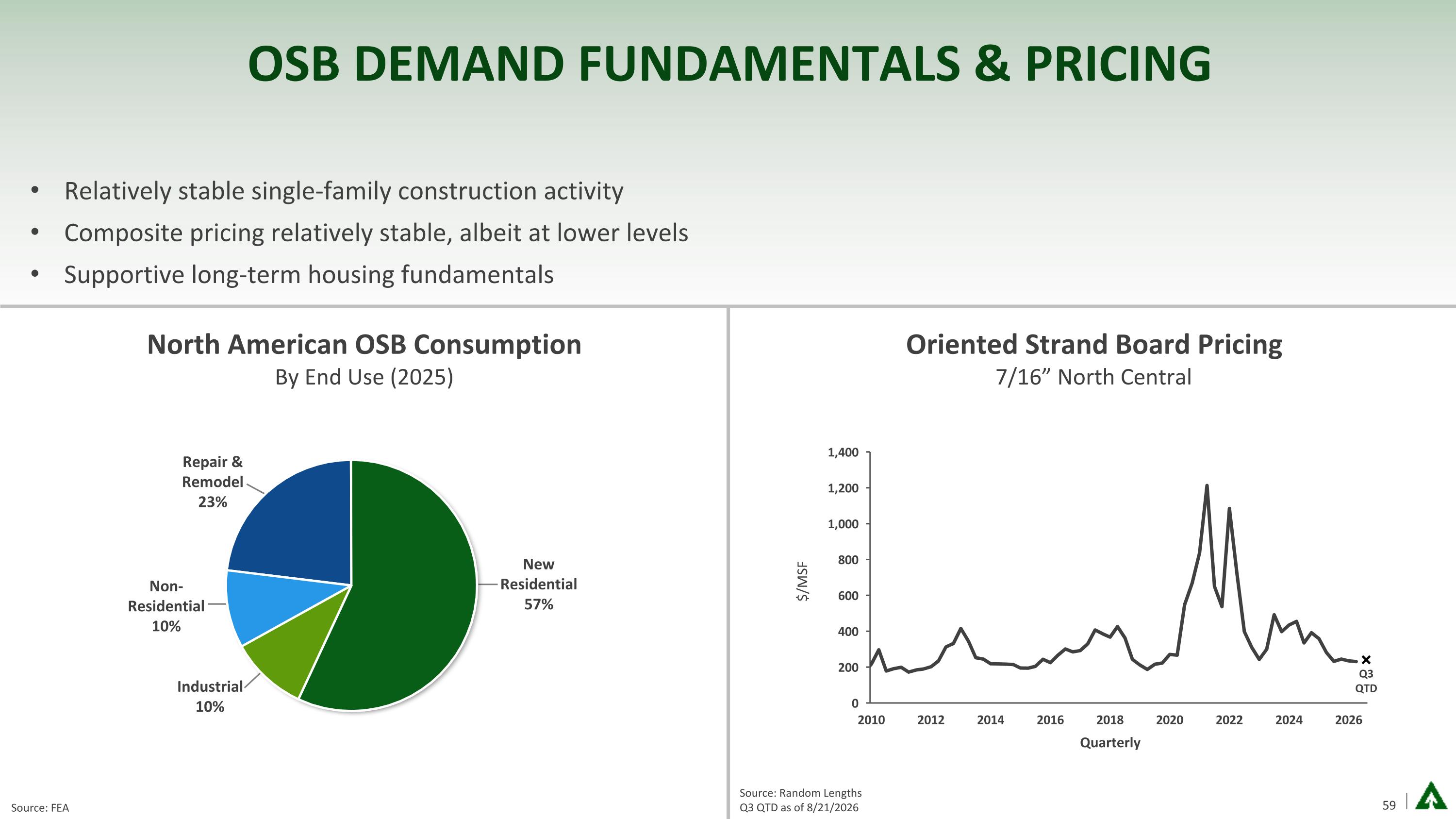The image size is (1456, 819).
Task: Click the Industrial 10% label
Action: tap(210, 696)
